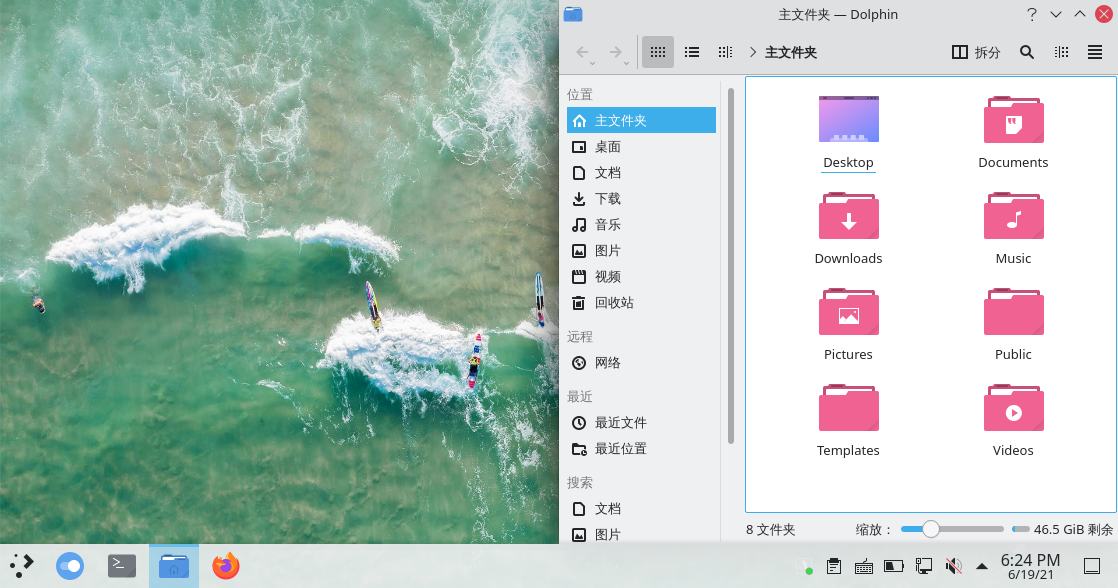Select 下载 in the places panel

[x=608, y=198]
